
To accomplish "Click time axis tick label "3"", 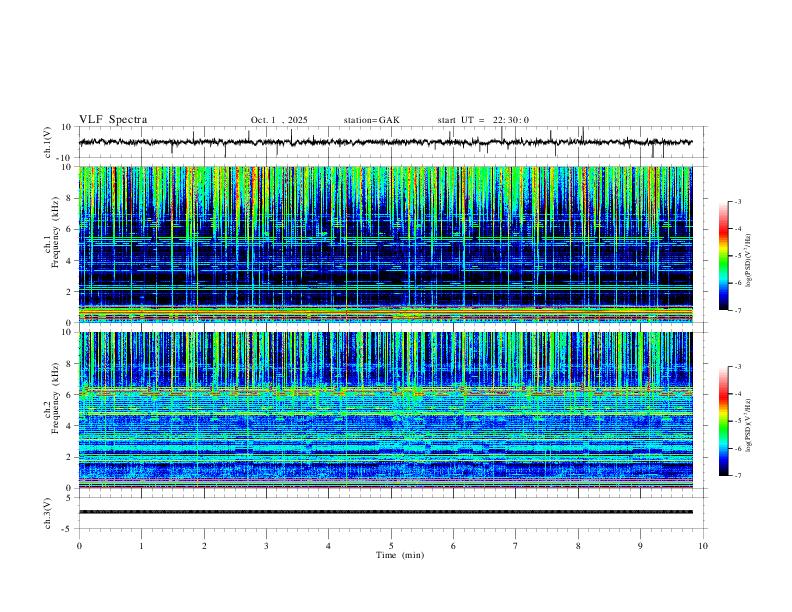I will 266,546.
